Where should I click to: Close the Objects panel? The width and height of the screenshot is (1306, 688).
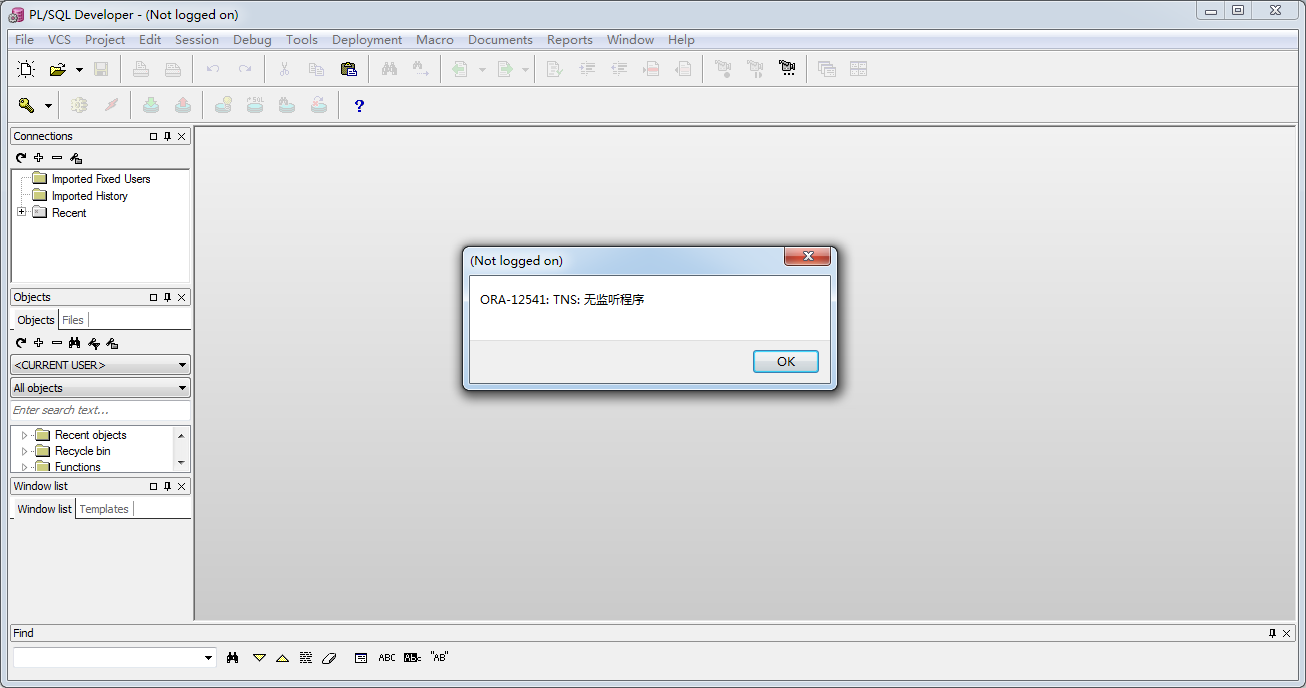(x=181, y=297)
